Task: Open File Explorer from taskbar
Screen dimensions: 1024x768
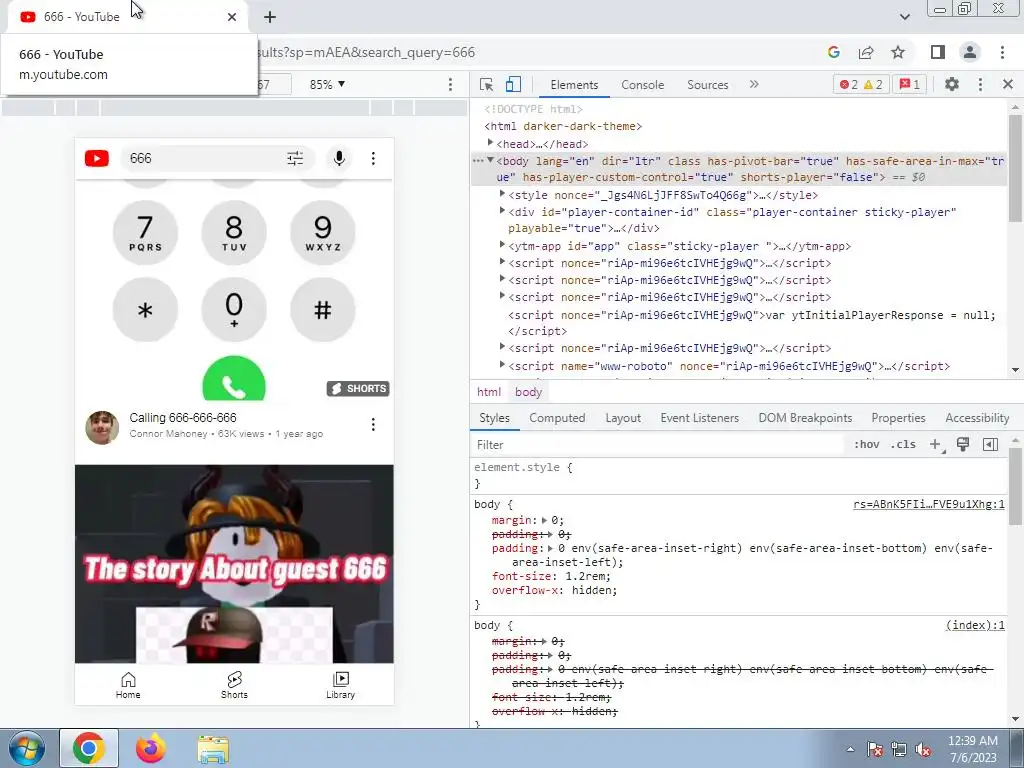Action: pyautogui.click(x=213, y=748)
